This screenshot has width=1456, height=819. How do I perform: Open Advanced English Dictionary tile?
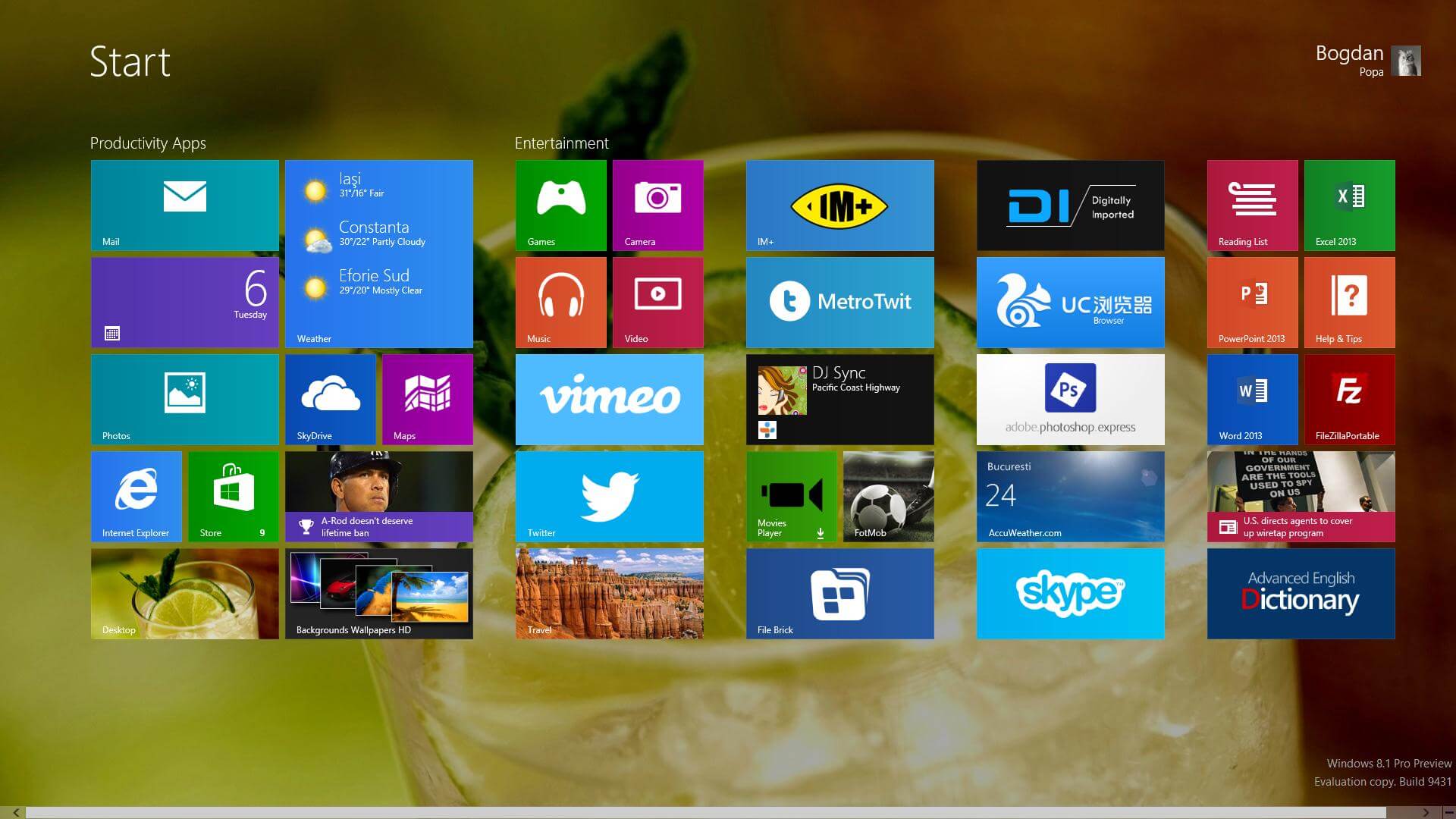(x=1301, y=594)
